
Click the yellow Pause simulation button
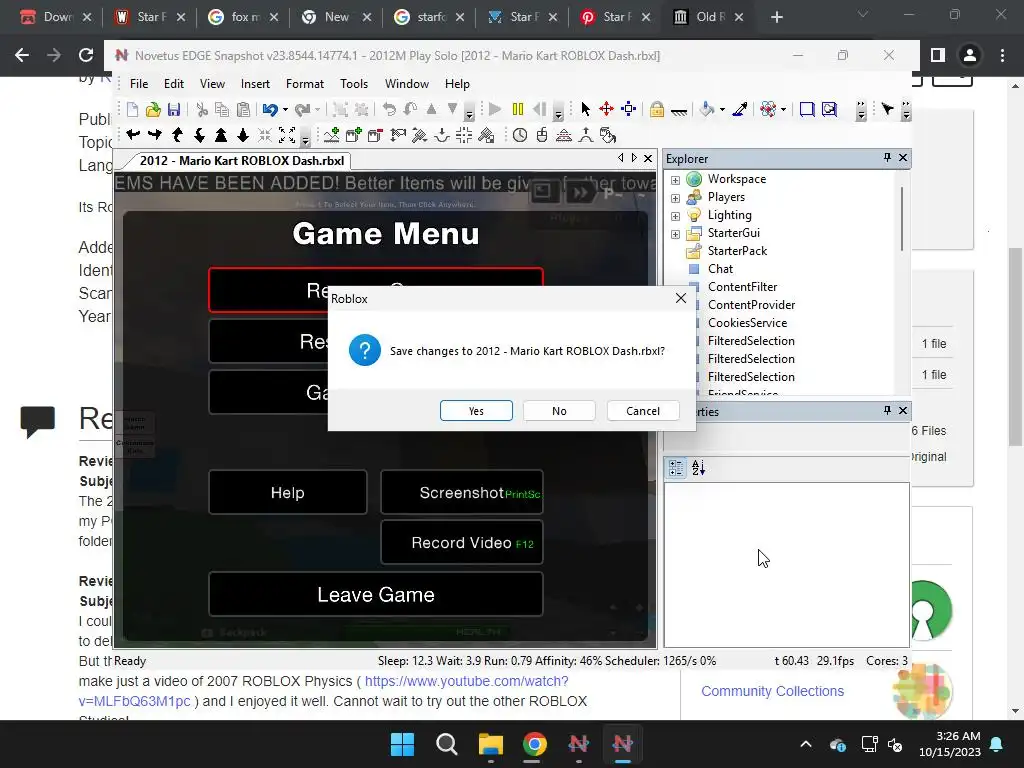click(518, 110)
